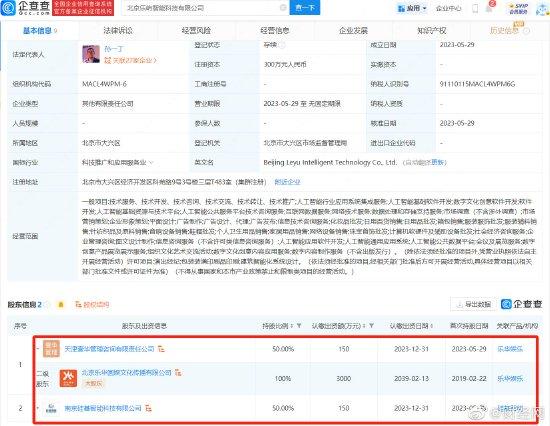Open the notification bell with red badge
The width and height of the screenshot is (550, 426).
click(x=489, y=8)
